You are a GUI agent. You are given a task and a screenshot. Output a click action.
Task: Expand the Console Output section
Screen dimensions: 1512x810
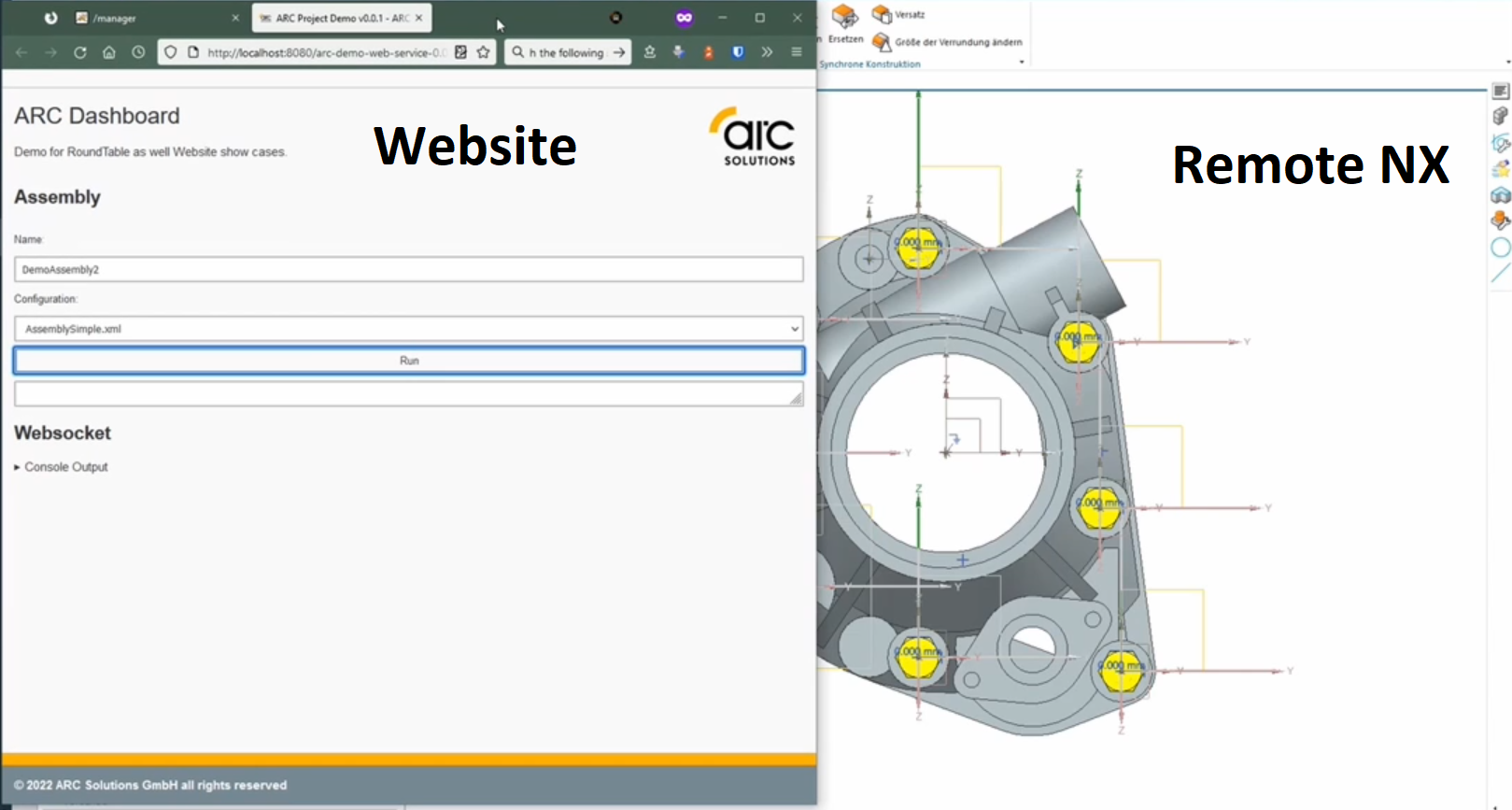tap(62, 467)
